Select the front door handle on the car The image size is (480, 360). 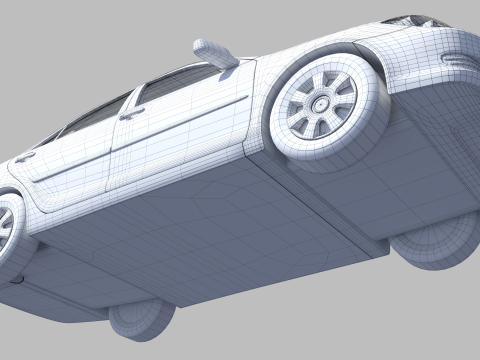pos(132,114)
